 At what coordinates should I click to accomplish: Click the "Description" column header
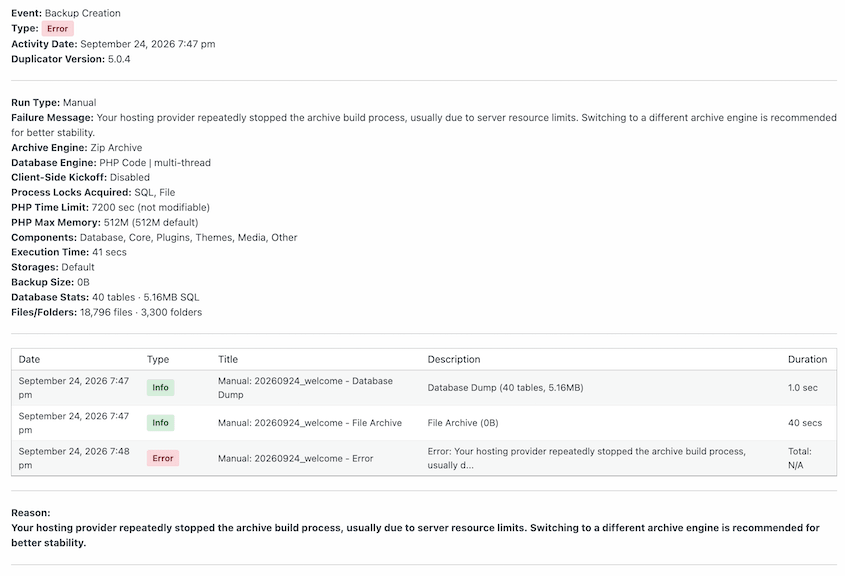454,359
